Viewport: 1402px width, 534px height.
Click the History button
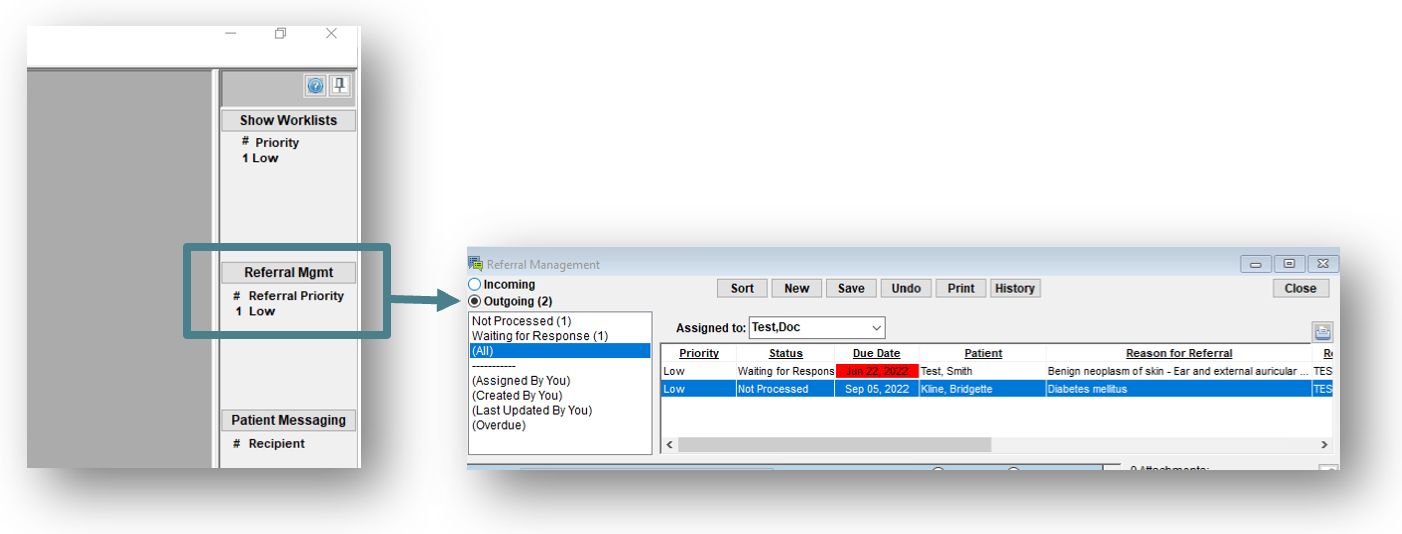tap(1015, 288)
